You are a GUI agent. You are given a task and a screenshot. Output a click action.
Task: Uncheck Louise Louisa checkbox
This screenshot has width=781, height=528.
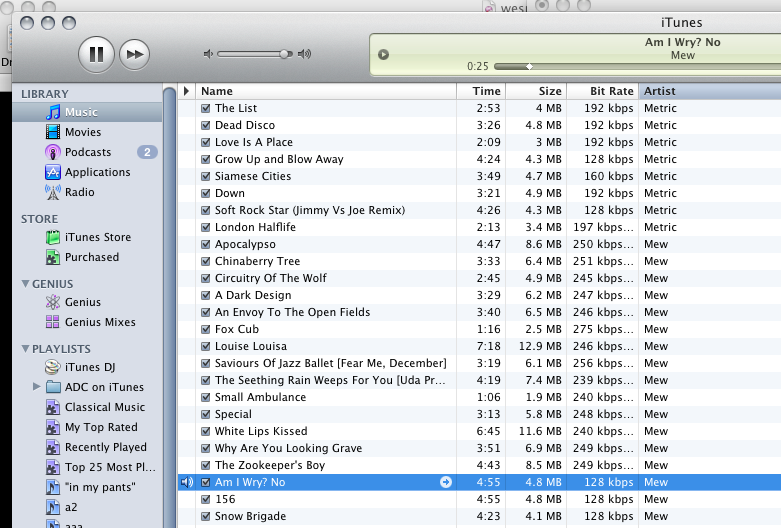[205, 346]
